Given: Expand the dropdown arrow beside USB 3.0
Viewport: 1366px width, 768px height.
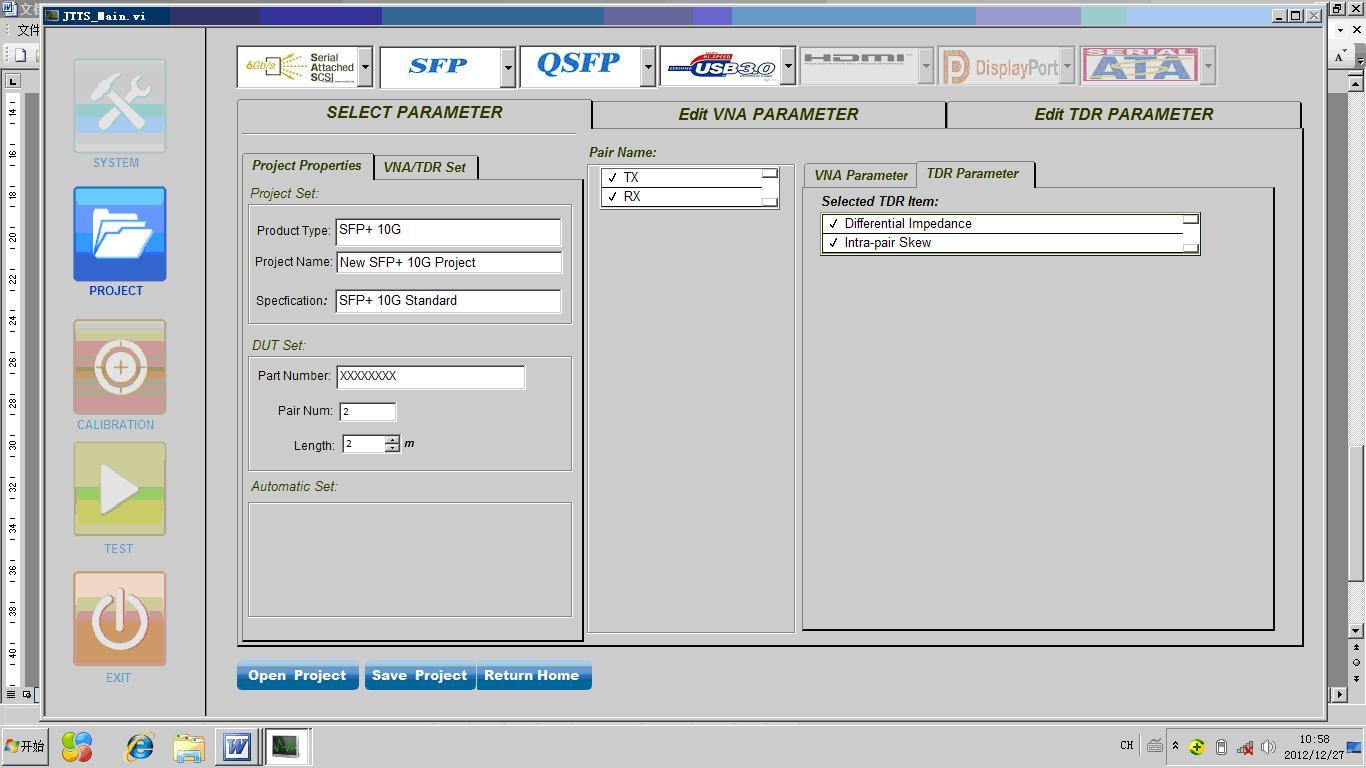Looking at the screenshot, I should point(788,67).
